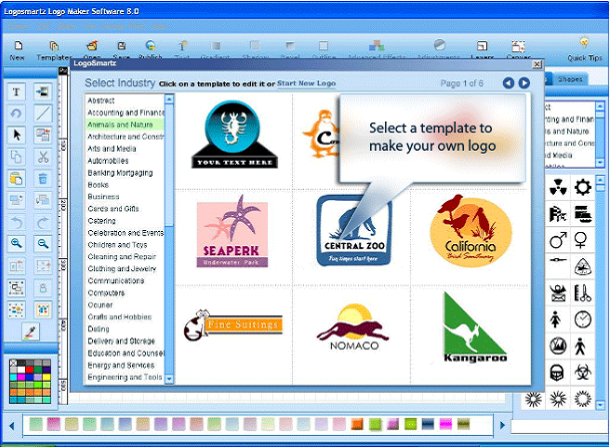This screenshot has height=447, width=615.
Task: Select the gear shape
Action: tap(583, 187)
